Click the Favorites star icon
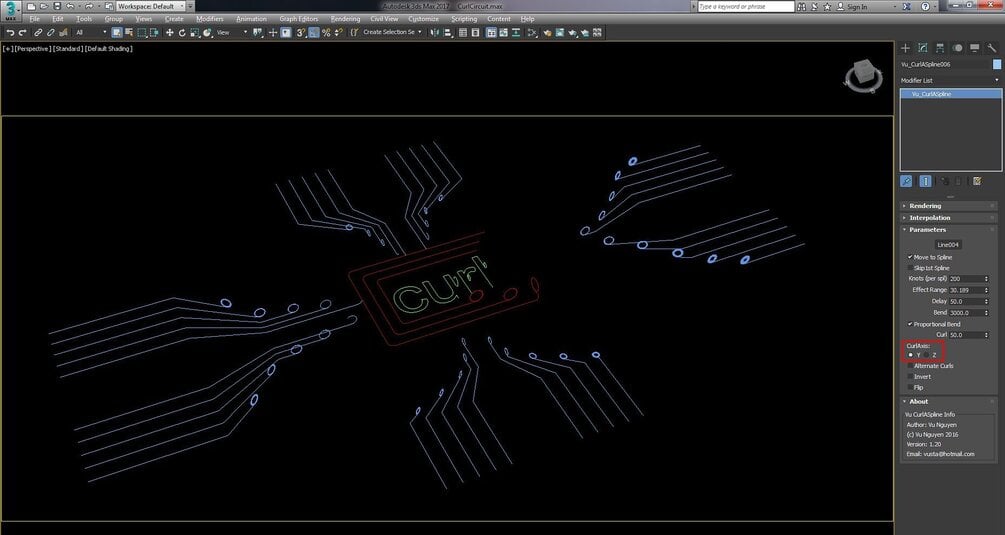Image resolution: width=1005 pixels, height=535 pixels. 827,6
